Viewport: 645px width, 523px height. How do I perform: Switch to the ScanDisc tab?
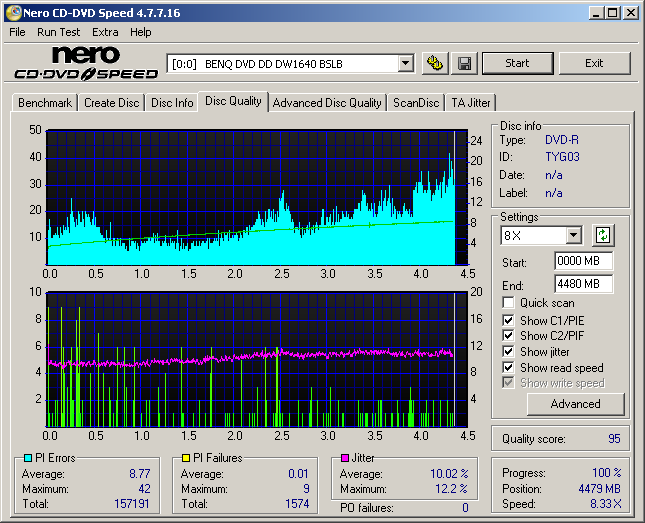click(x=416, y=103)
